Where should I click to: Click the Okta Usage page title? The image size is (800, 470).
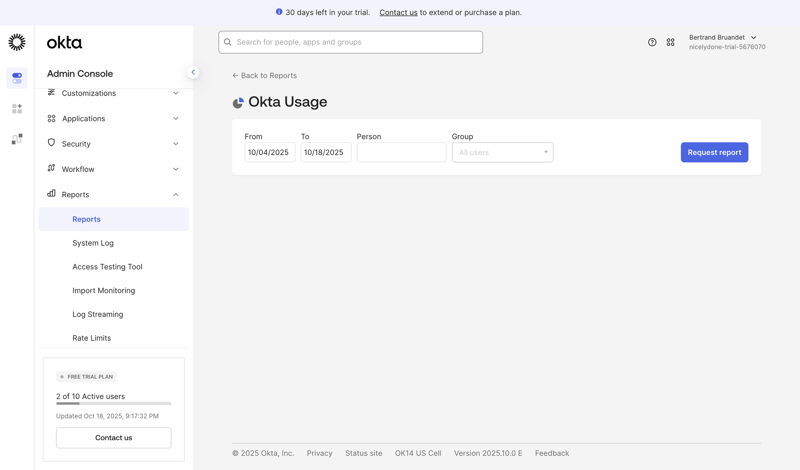[288, 102]
